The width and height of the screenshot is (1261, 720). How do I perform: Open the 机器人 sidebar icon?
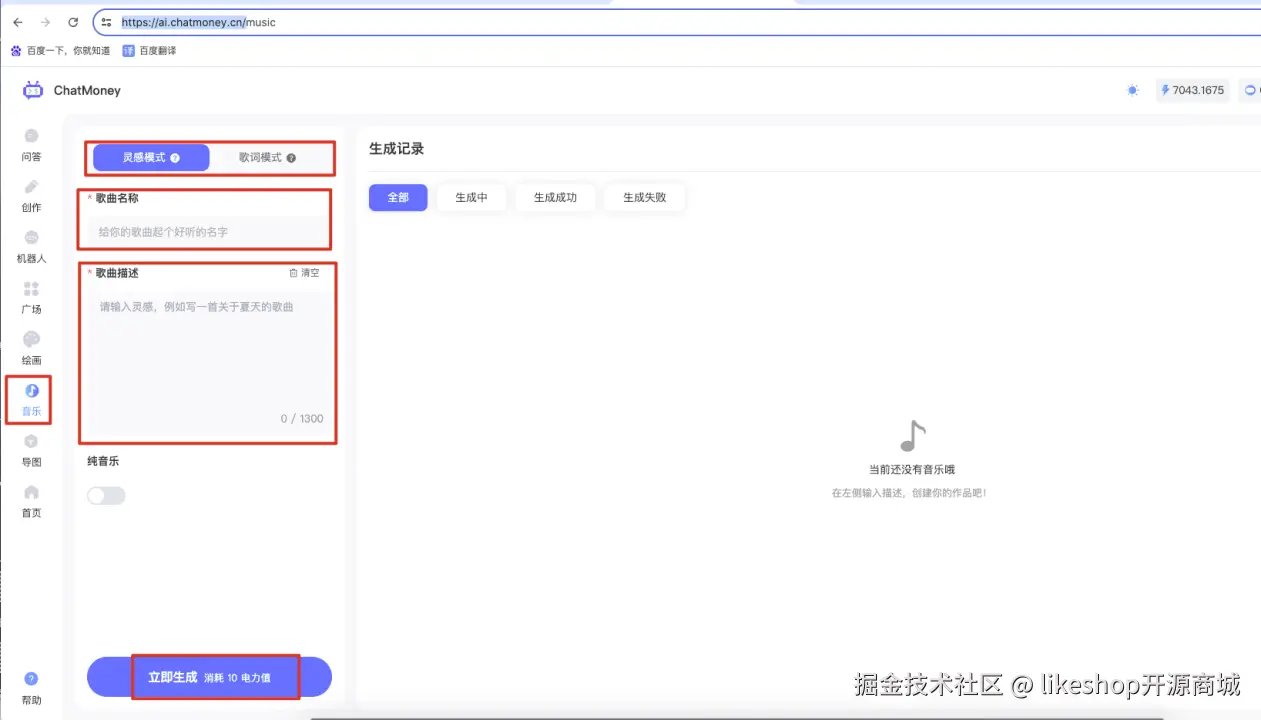pyautogui.click(x=31, y=238)
